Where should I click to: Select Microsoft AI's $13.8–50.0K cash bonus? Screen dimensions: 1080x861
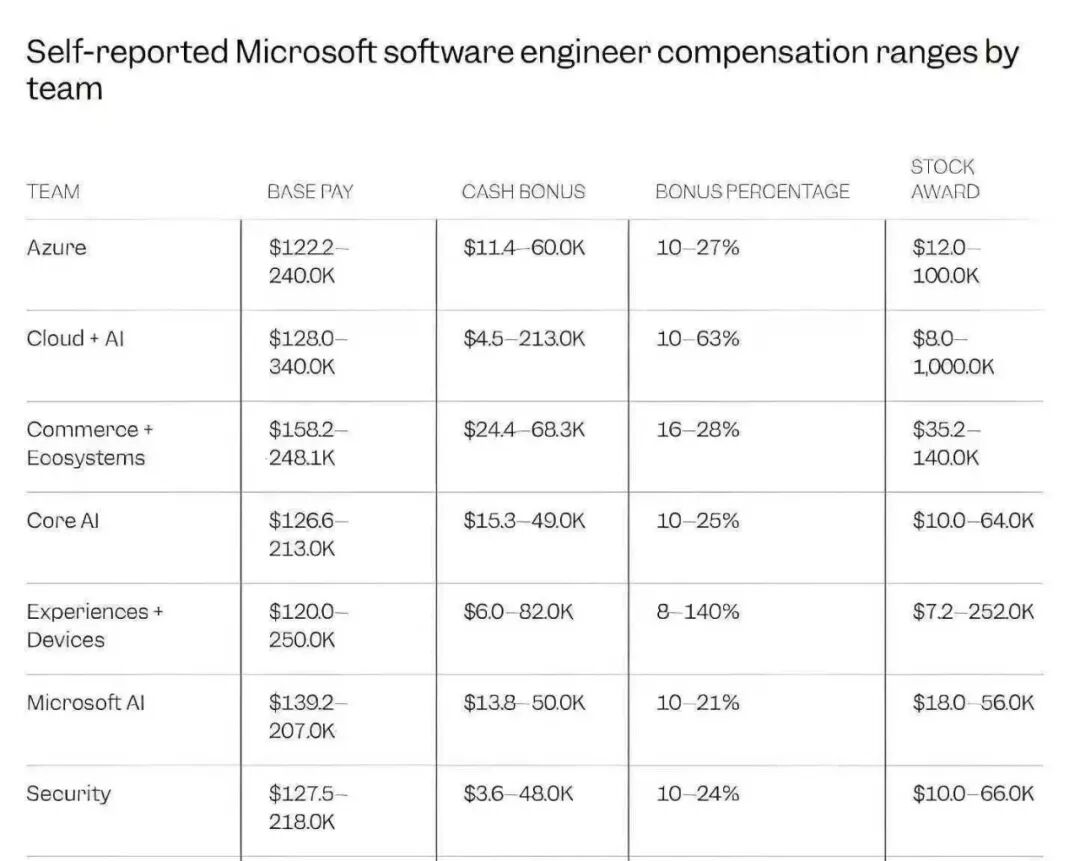(x=523, y=702)
